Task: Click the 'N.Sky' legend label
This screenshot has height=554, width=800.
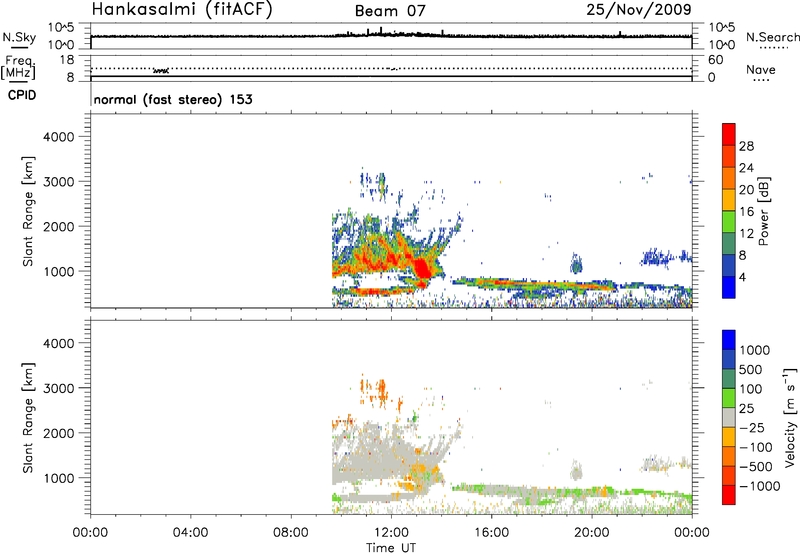Action: (19, 37)
